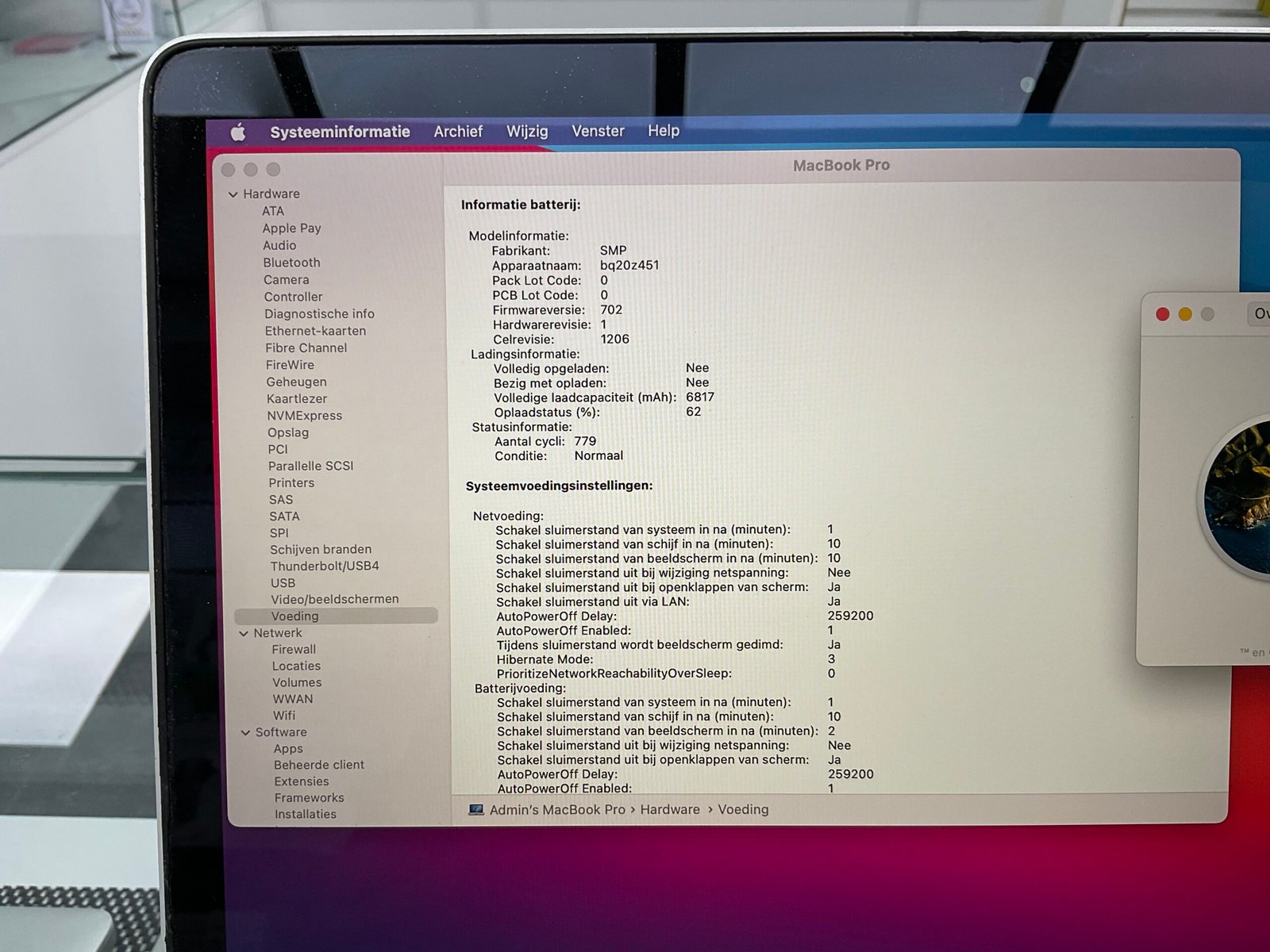1270x952 pixels.
Task: Select Camera in the sidebar
Action: coord(287,280)
